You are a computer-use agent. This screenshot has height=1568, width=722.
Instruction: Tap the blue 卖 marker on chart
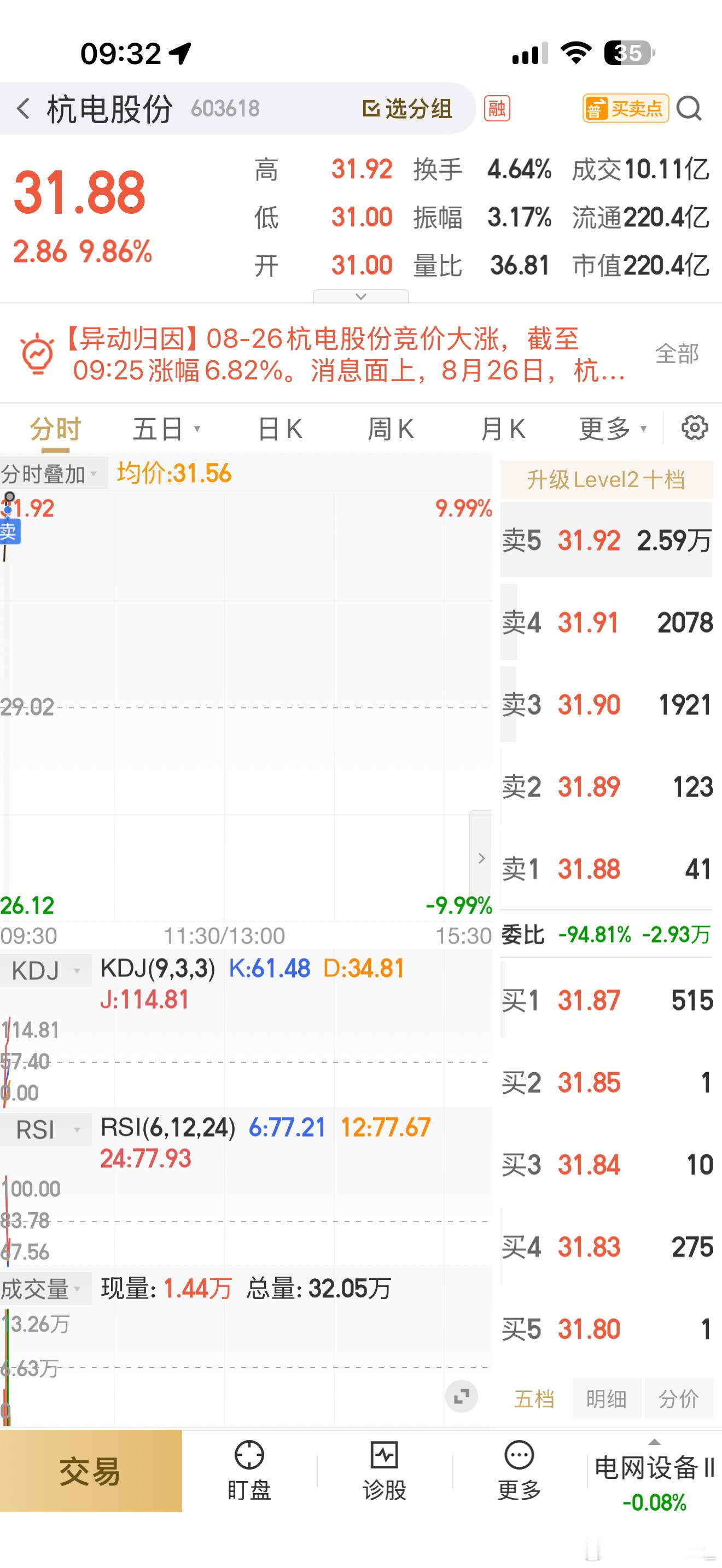(x=10, y=531)
